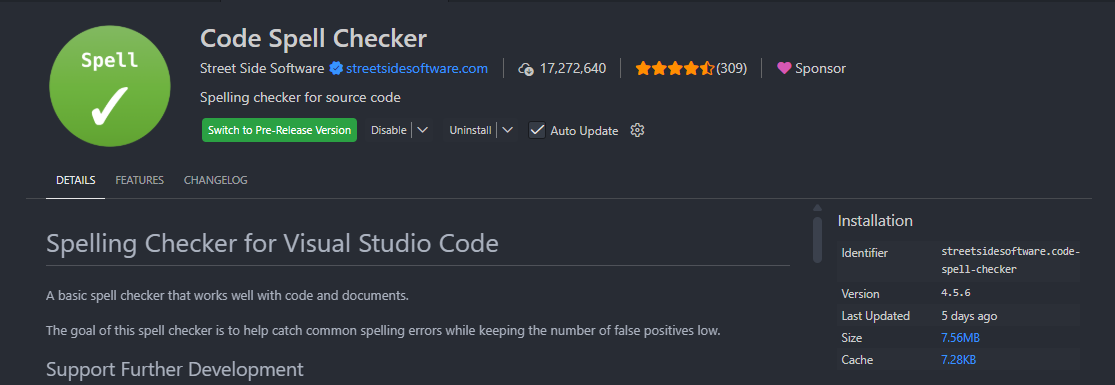The height and width of the screenshot is (385, 1115).
Task: Click the Uninstall button
Action: point(470,130)
